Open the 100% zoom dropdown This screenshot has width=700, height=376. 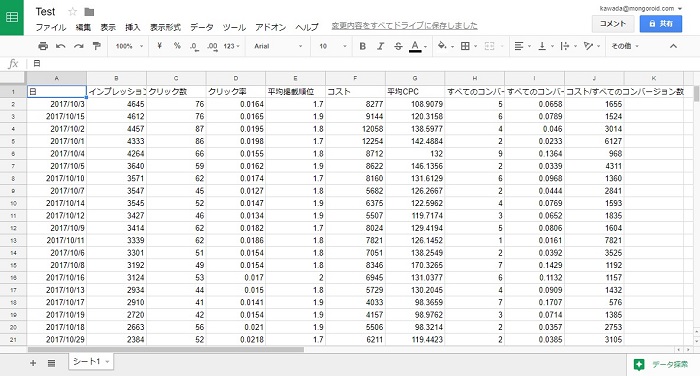coord(129,46)
